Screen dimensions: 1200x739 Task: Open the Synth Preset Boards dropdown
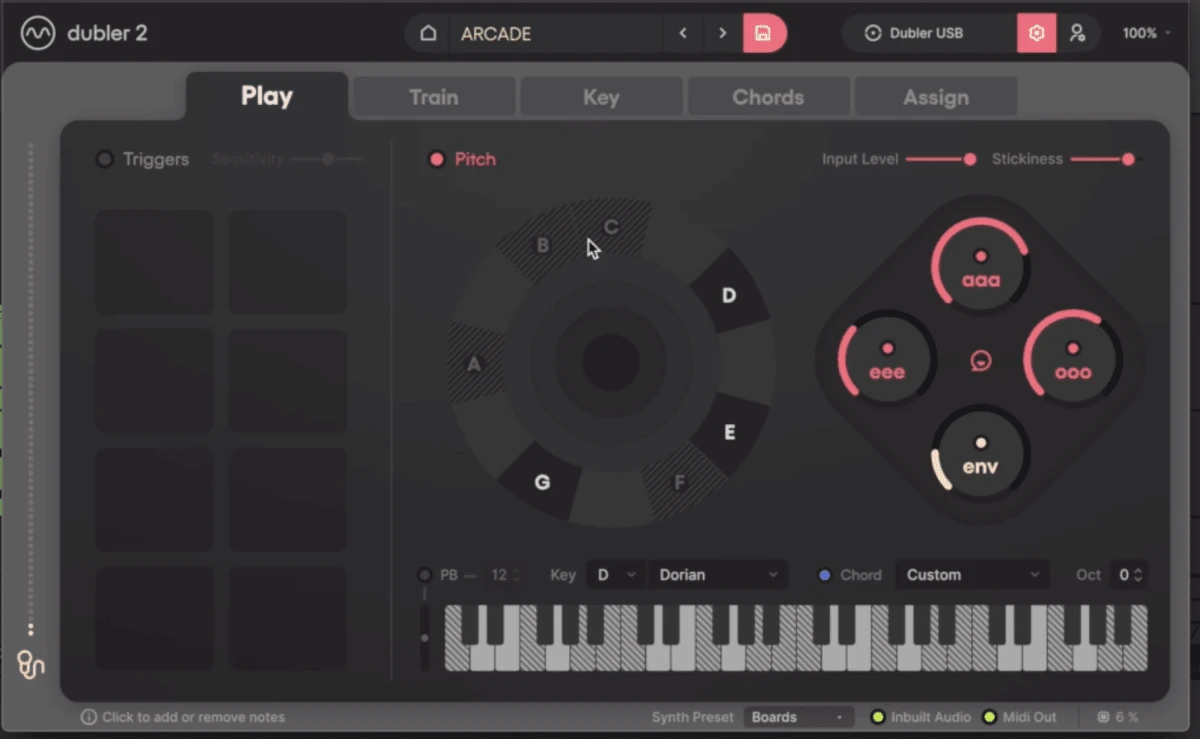coord(799,717)
